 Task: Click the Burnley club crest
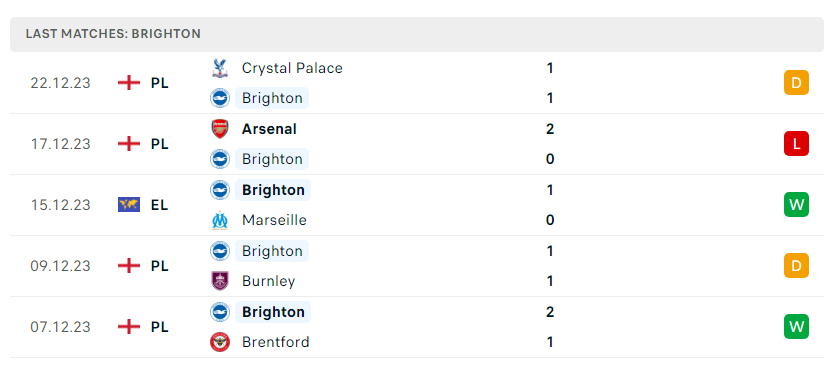[x=219, y=281]
